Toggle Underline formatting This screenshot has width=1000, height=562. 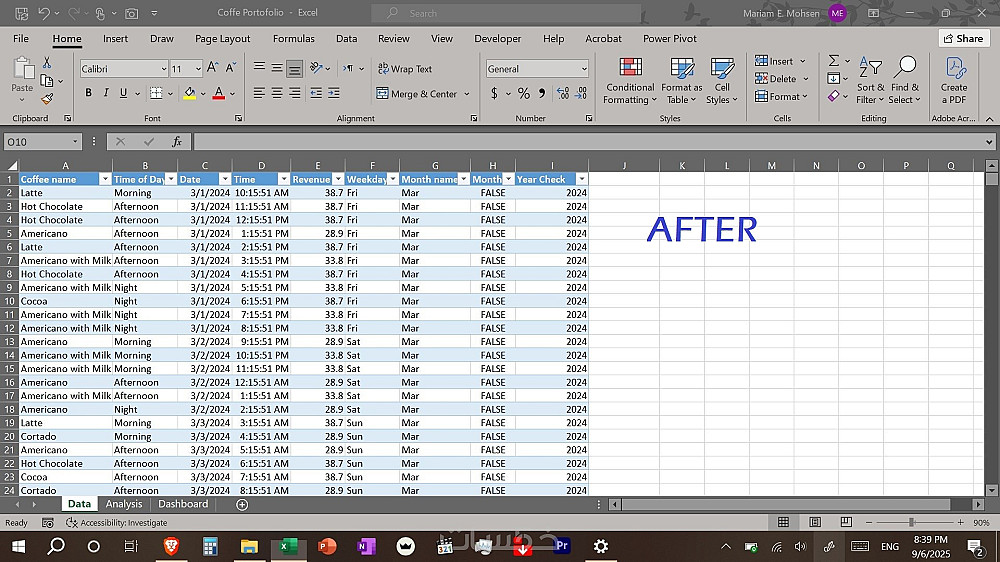(123, 93)
